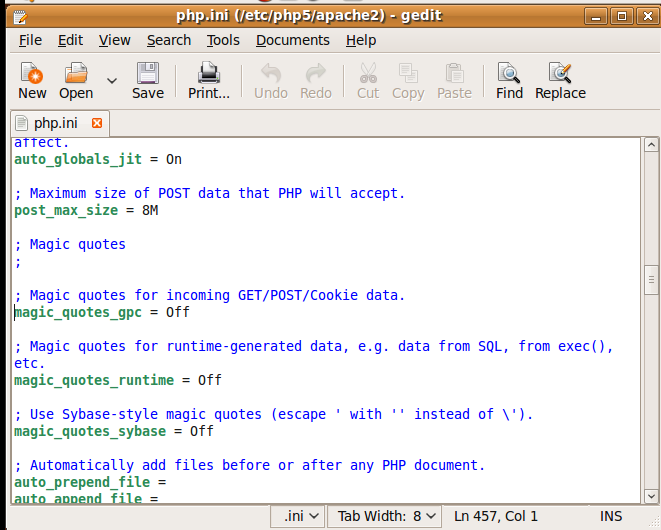Screen dimensions: 661x530
Task: Click the post_max_size = 8M line
Action: pos(86,210)
